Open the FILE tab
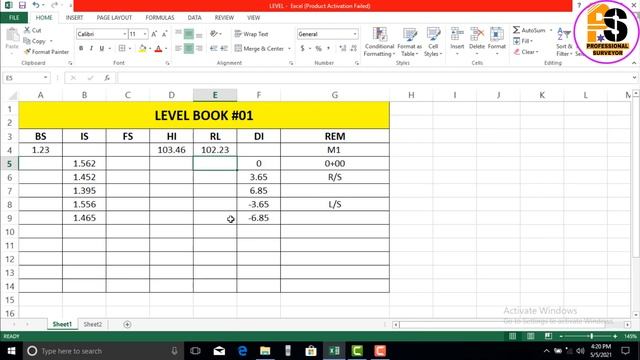 [x=14, y=18]
